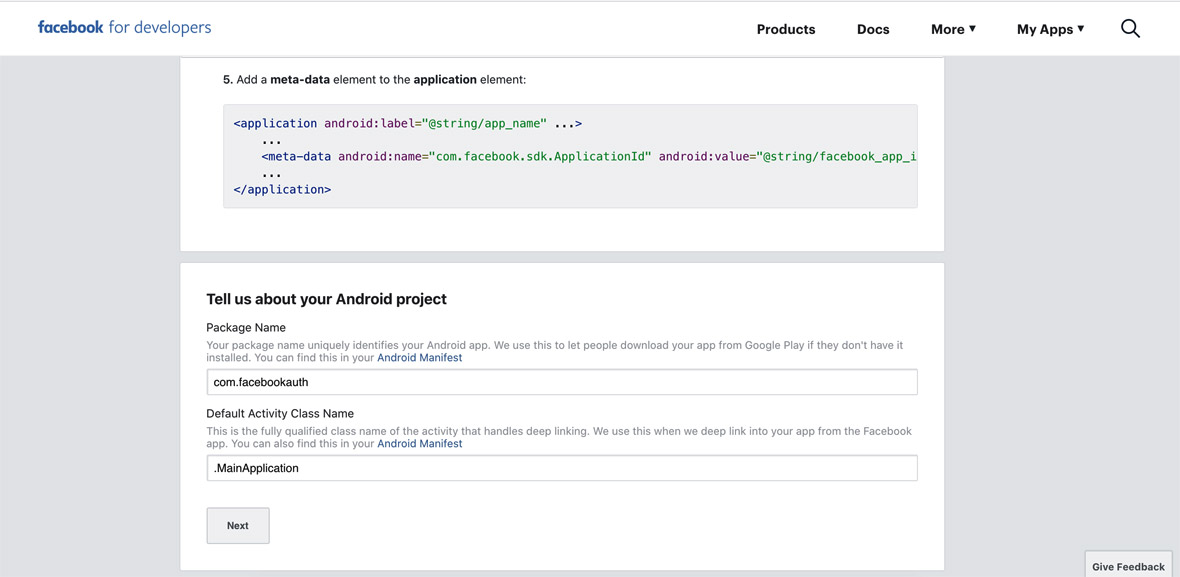Open the Give Feedback button
1180x577 pixels.
coord(1128,566)
